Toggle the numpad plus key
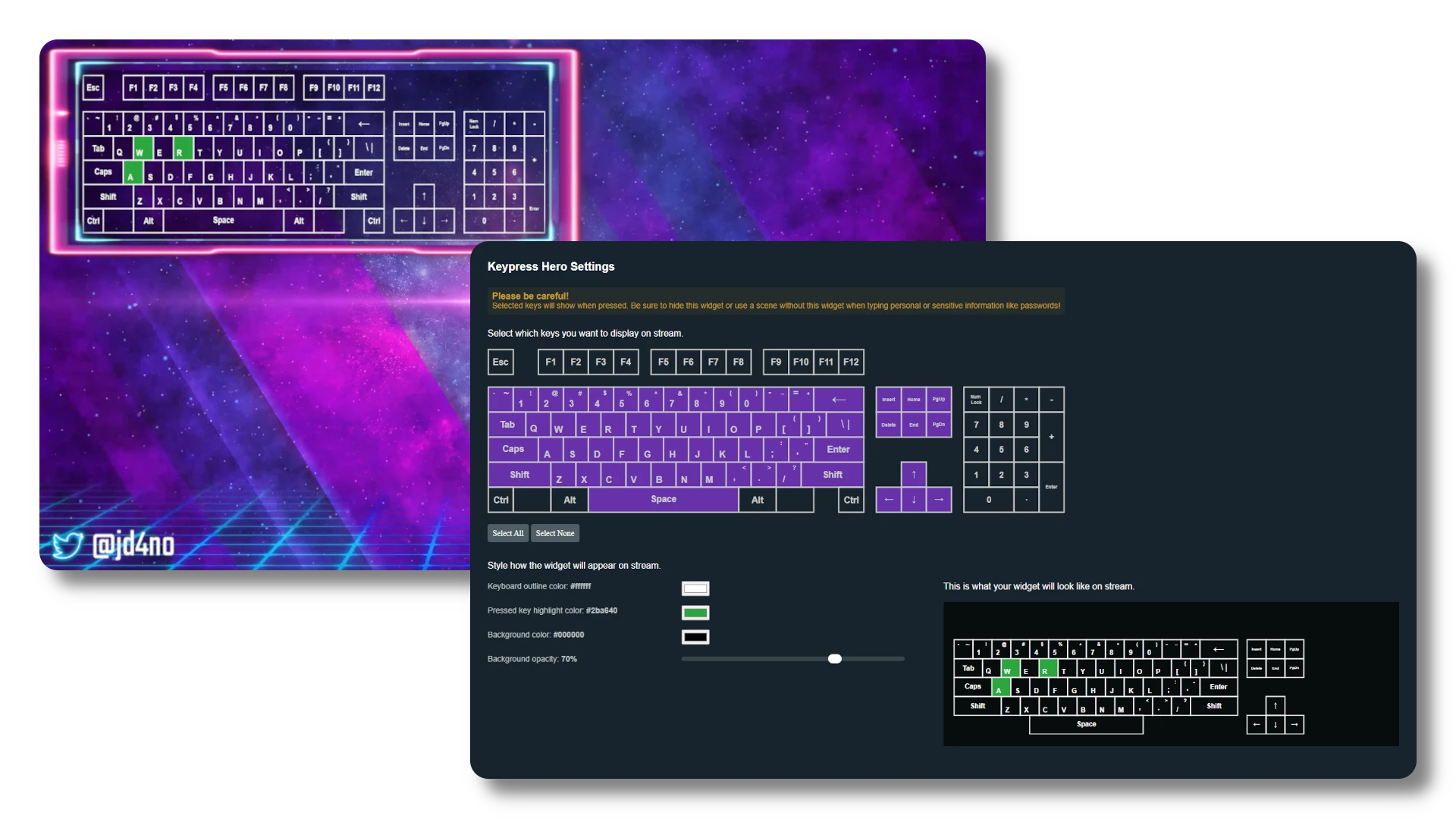Image resolution: width=1456 pixels, height=819 pixels. coord(1051,438)
